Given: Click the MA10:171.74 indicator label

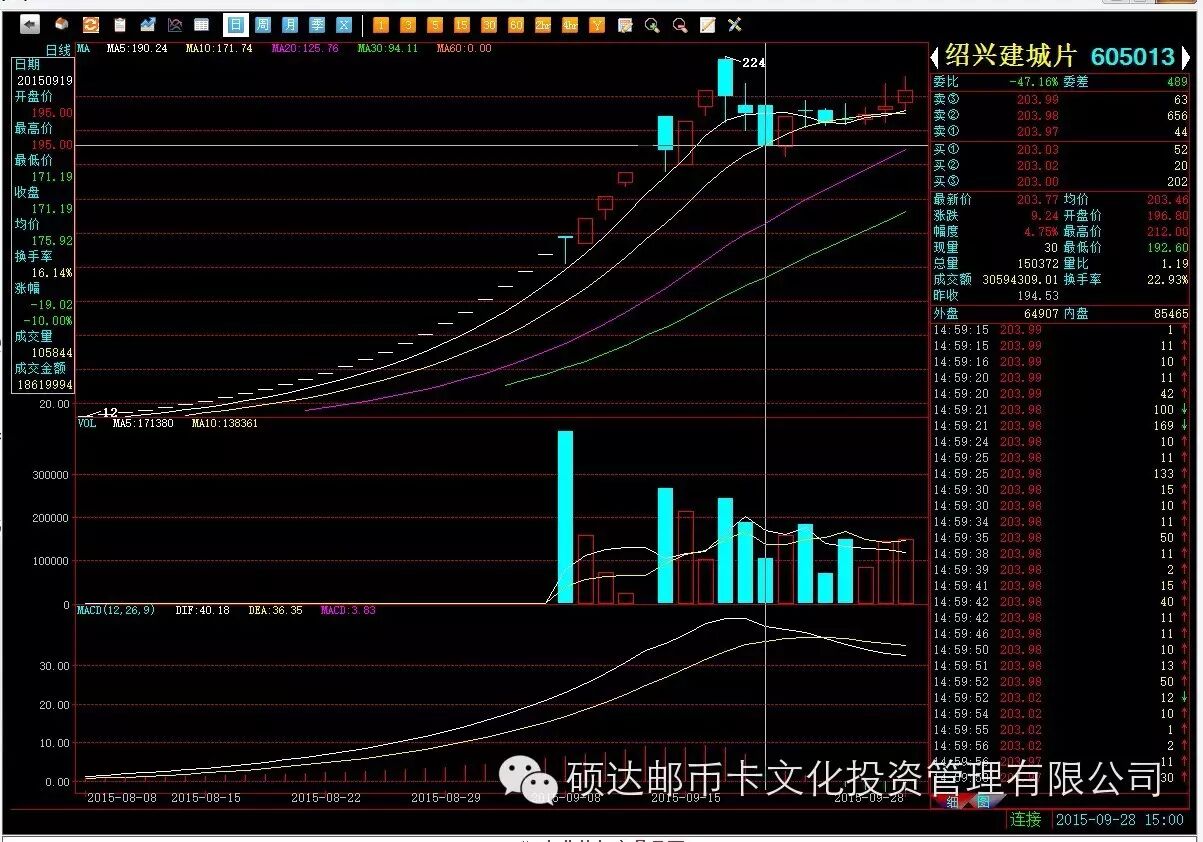Looking at the screenshot, I should coord(219,48).
